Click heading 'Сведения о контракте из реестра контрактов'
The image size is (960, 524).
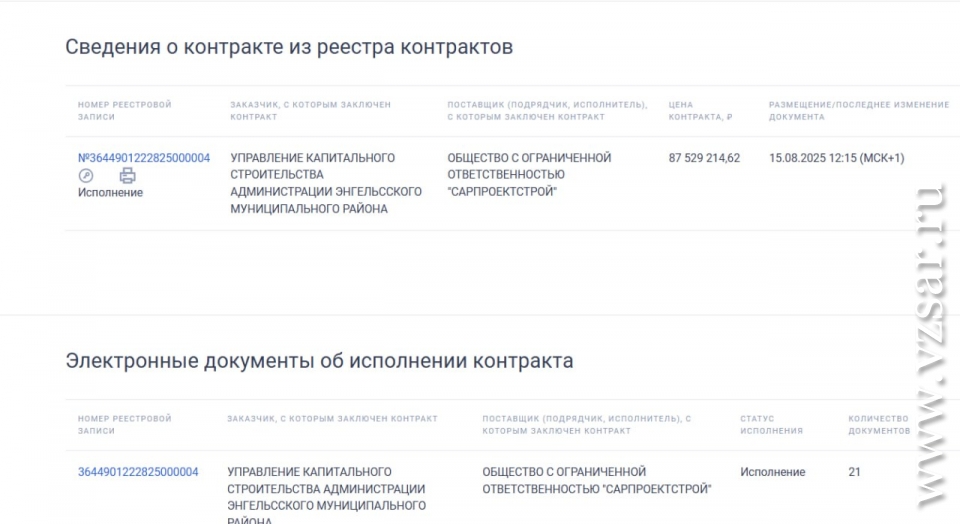point(289,47)
